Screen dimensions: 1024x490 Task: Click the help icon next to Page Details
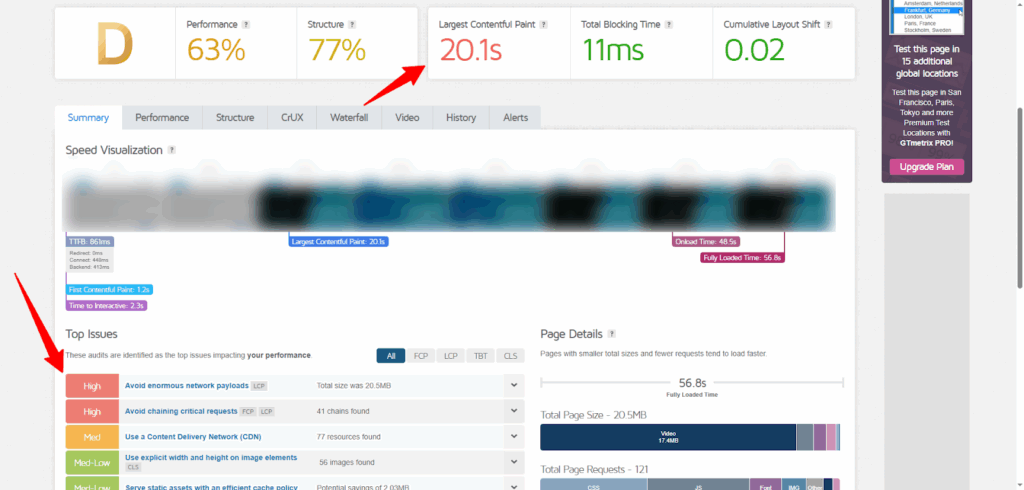612,334
